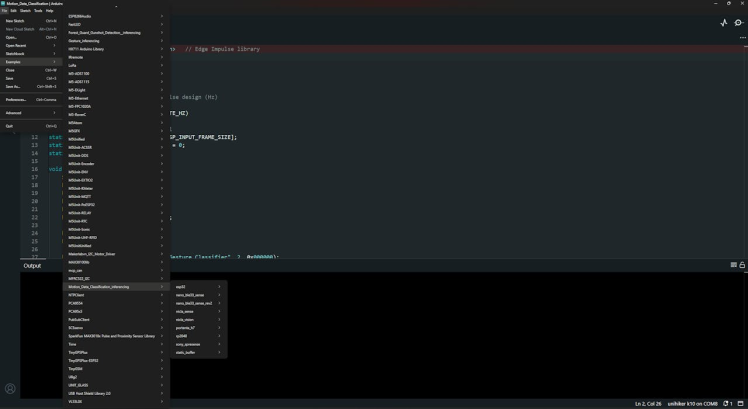Open the editor more-options ellipsis icon
This screenshot has width=748, height=409.
click(743, 37)
